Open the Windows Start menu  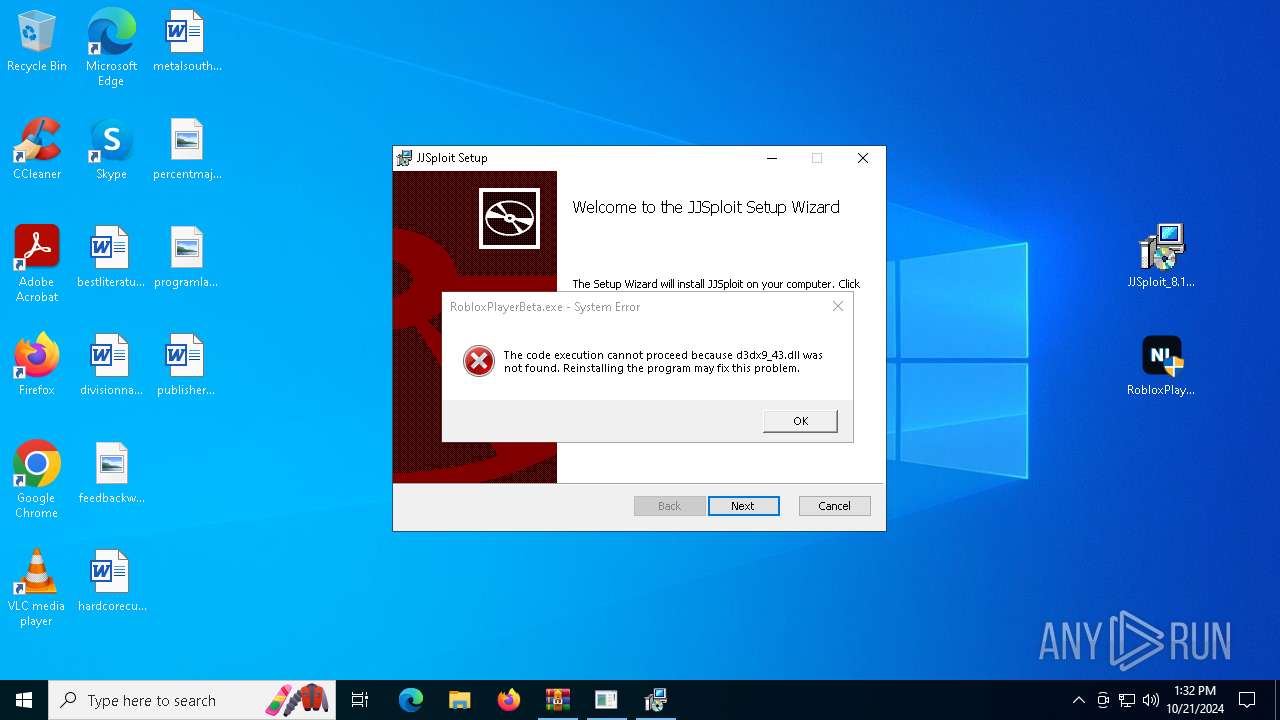24,700
